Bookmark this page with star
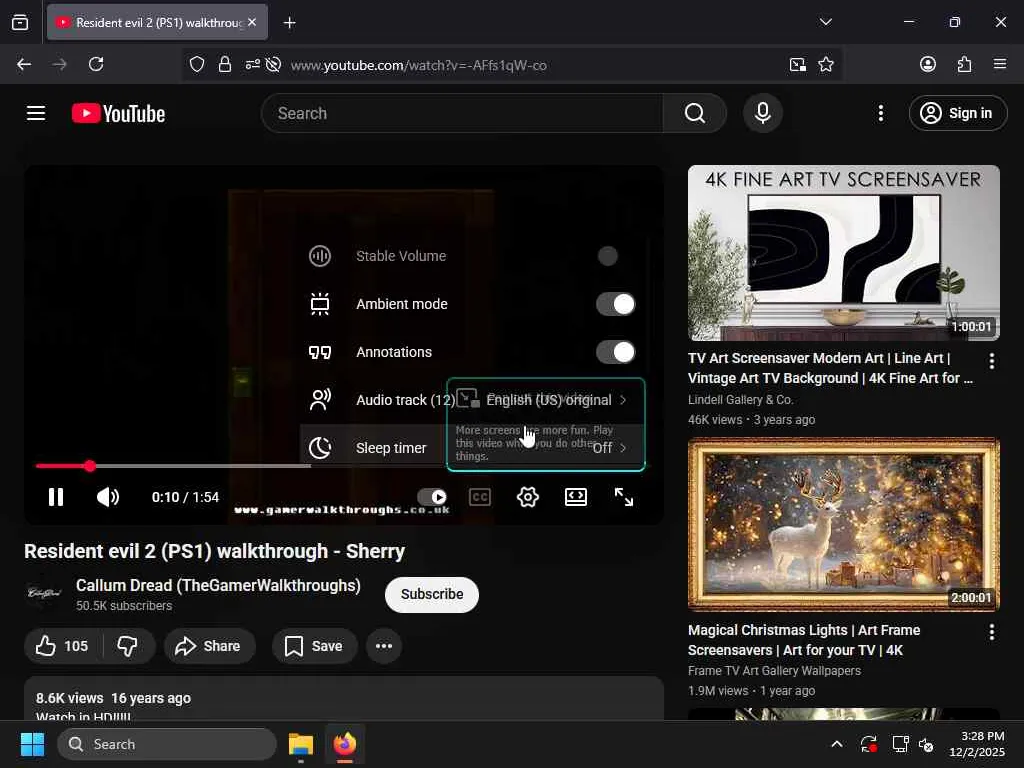The height and width of the screenshot is (768, 1024). click(825, 64)
